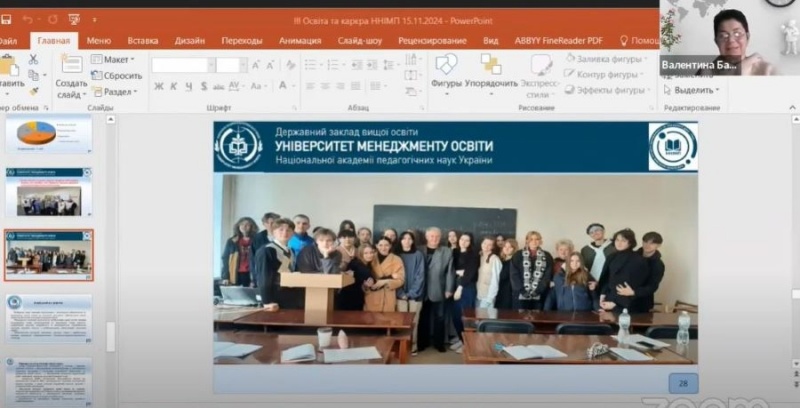The height and width of the screenshot is (408, 800).
Task: Click the Save icon in quick access toolbar
Action: [x=6, y=19]
